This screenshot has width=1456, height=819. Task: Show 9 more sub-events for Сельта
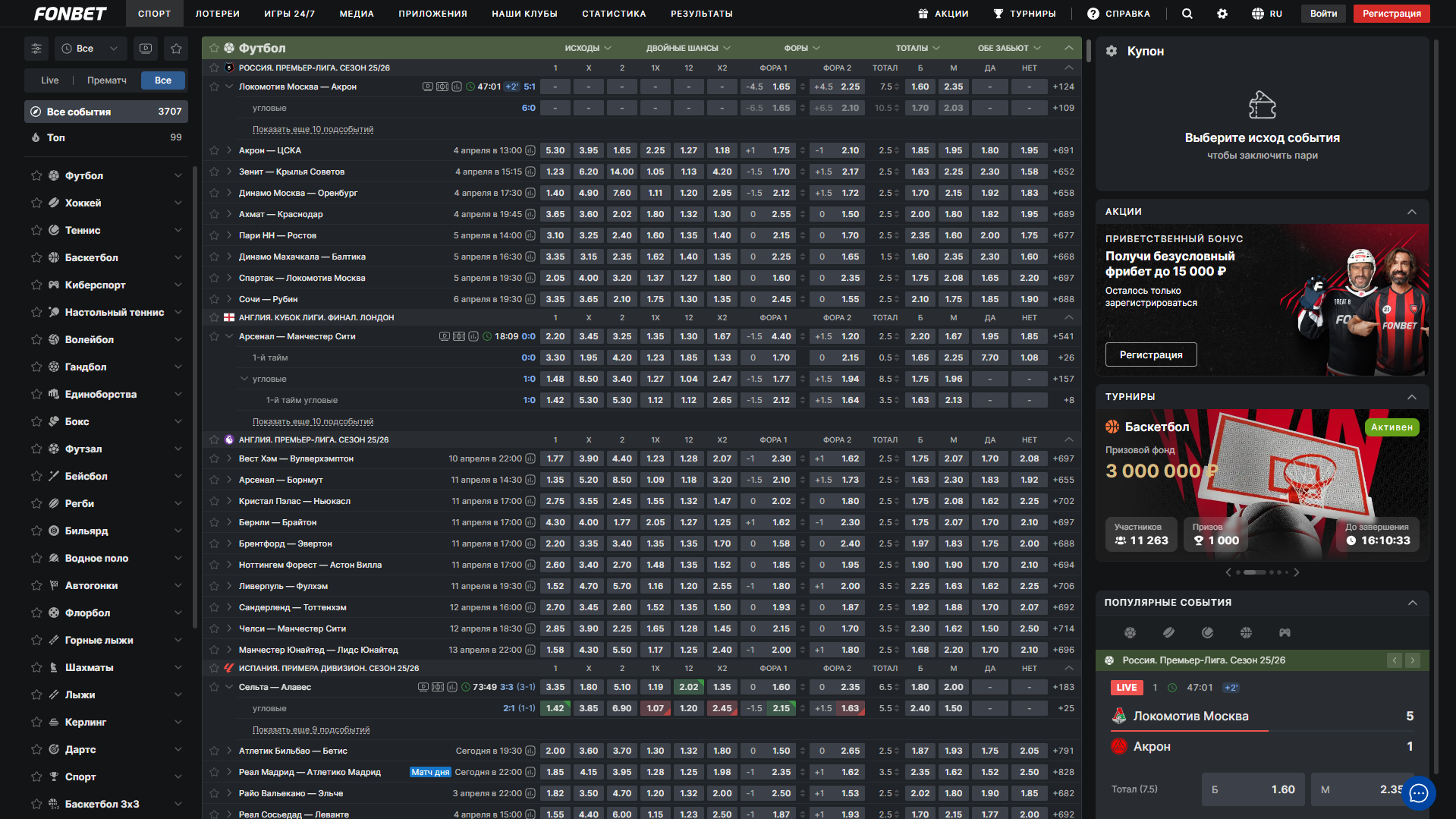[311, 729]
